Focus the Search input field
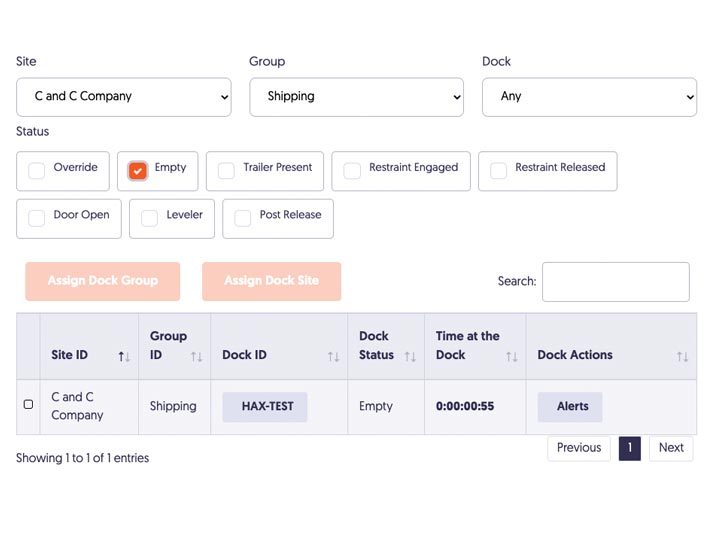The height and width of the screenshot is (535, 715). [616, 282]
